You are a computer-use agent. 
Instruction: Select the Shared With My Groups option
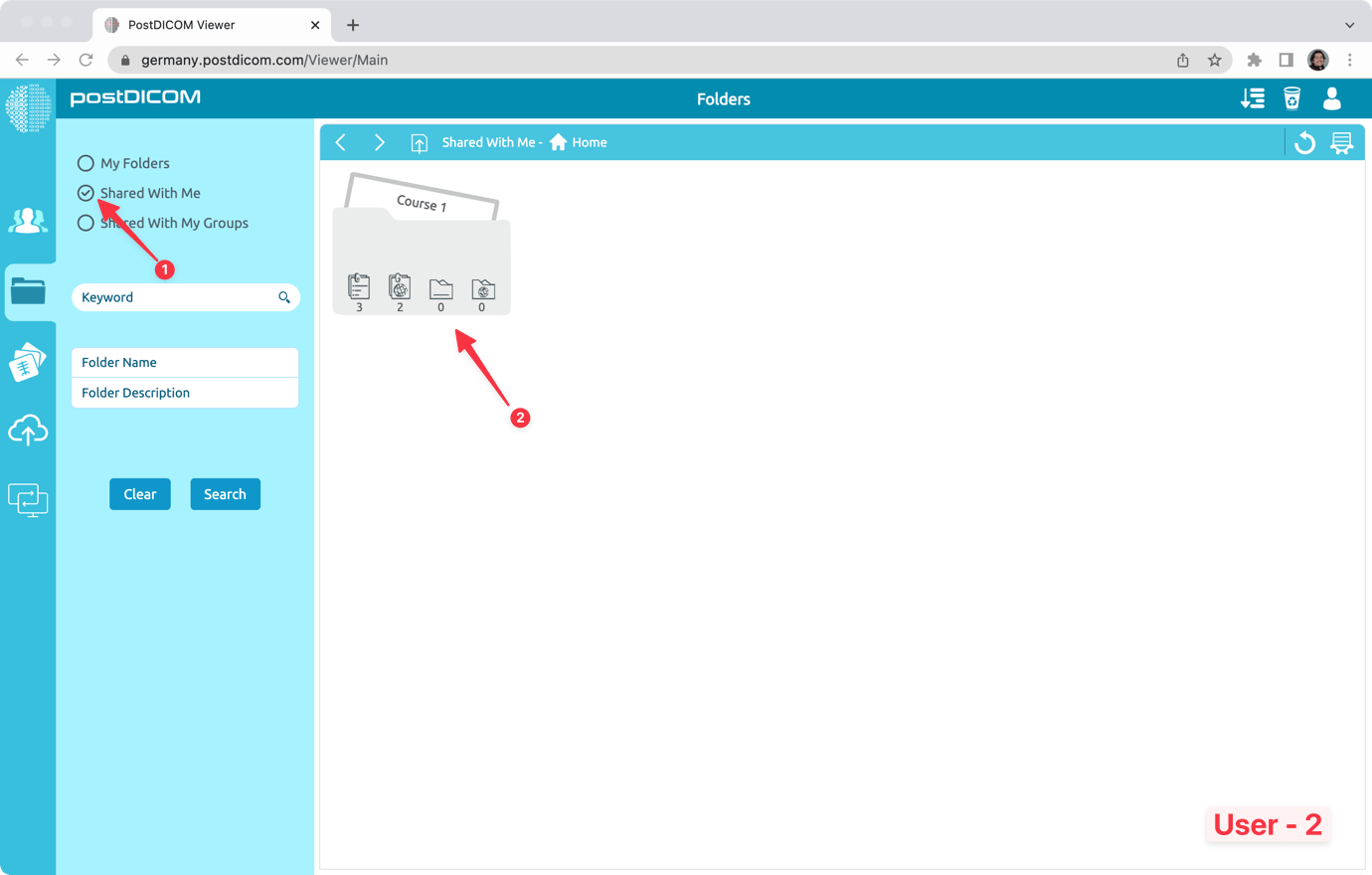86,222
